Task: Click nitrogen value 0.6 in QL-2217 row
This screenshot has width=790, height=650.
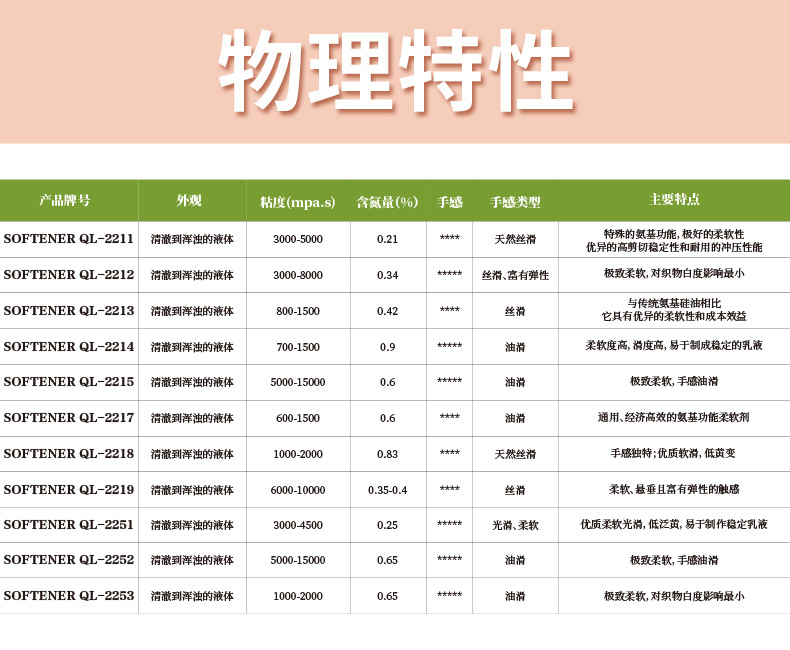Action: click(x=387, y=418)
